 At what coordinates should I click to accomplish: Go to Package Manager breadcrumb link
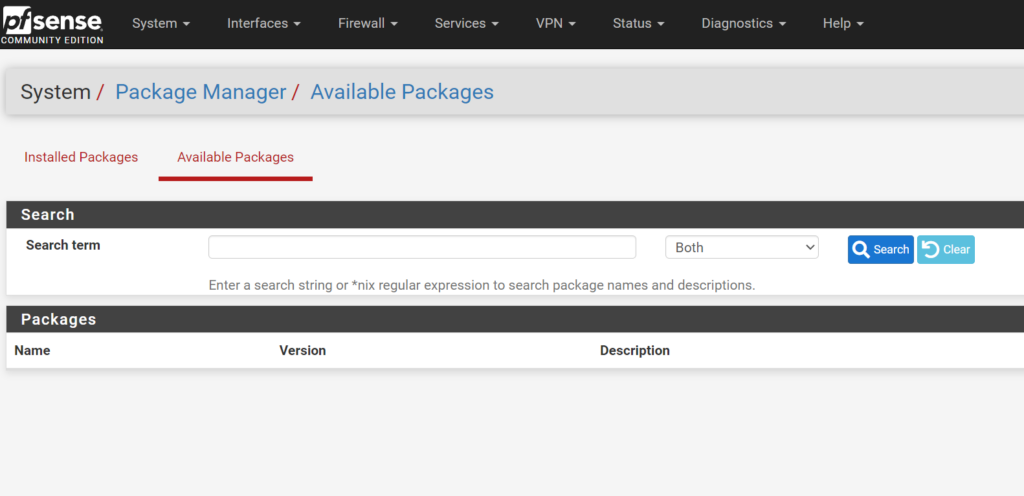click(200, 92)
